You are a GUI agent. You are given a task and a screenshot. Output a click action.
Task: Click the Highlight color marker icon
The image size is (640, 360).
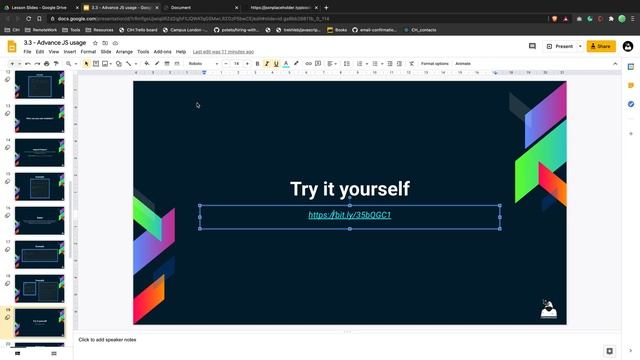click(296, 64)
